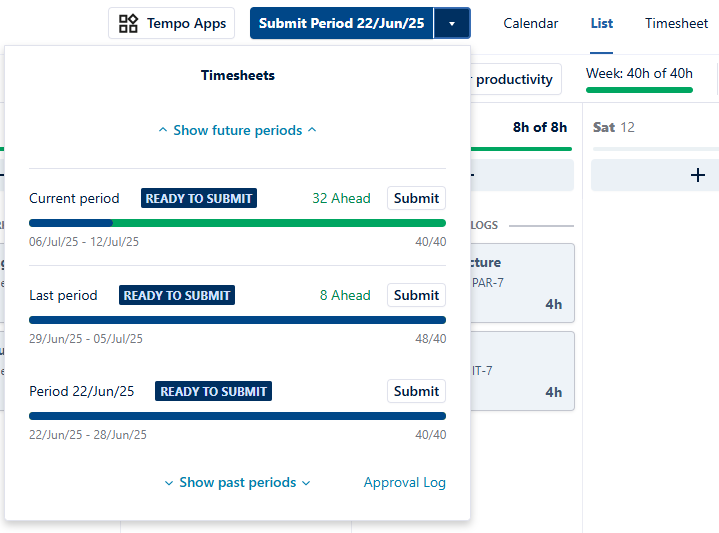Image resolution: width=719 pixels, height=533 pixels.
Task: Expand Show past periods
Action: point(237,482)
